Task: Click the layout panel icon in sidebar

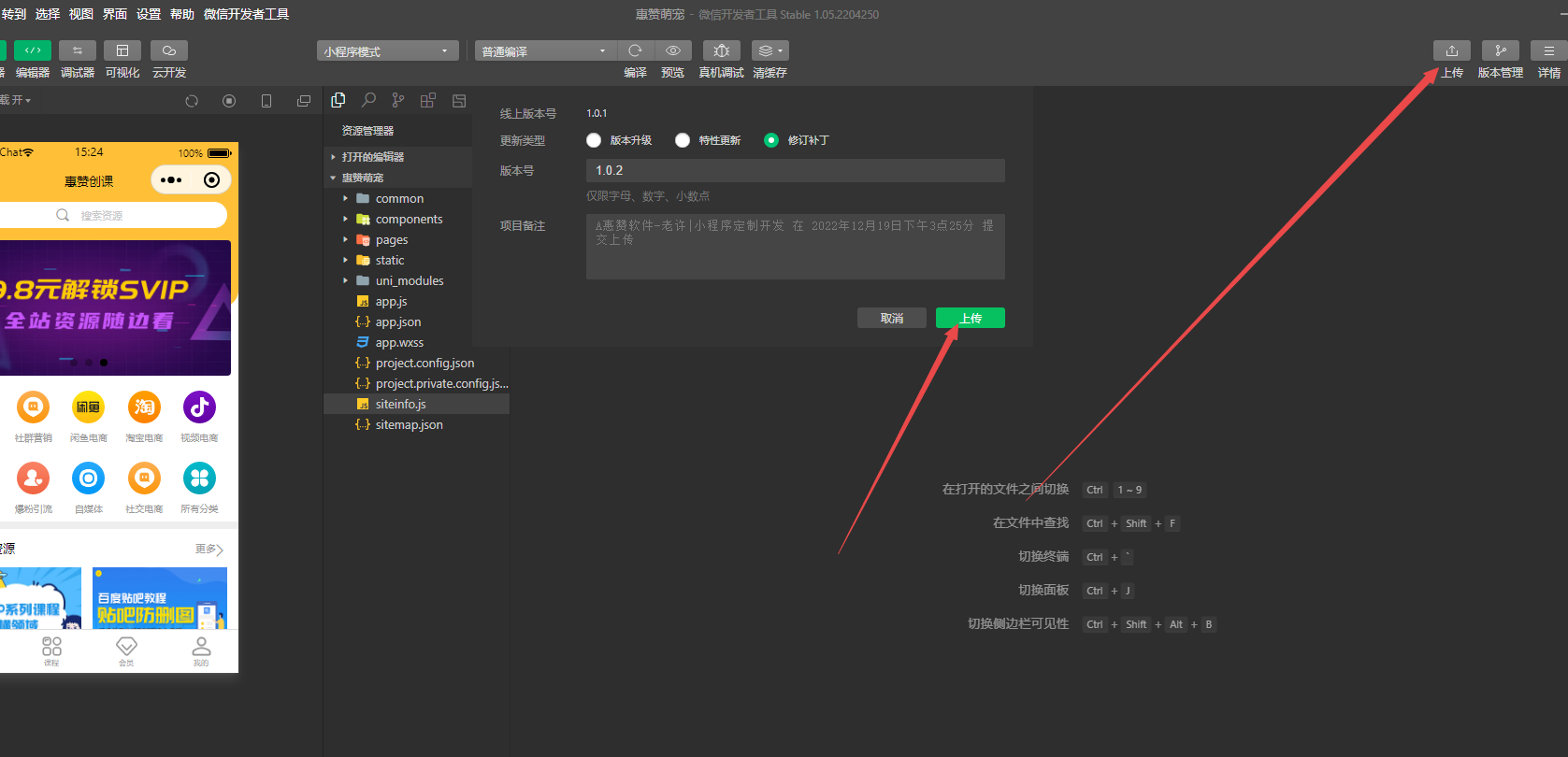Action: point(459,100)
